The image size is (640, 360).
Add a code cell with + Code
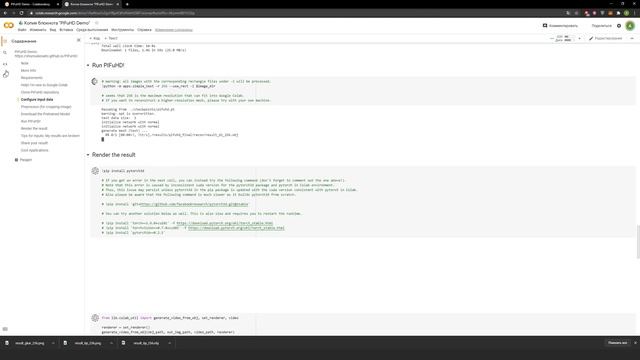(x=95, y=38)
